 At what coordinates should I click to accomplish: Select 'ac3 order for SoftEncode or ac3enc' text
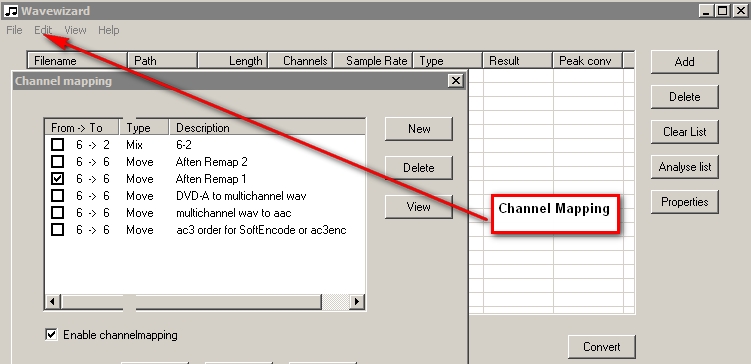(x=261, y=230)
